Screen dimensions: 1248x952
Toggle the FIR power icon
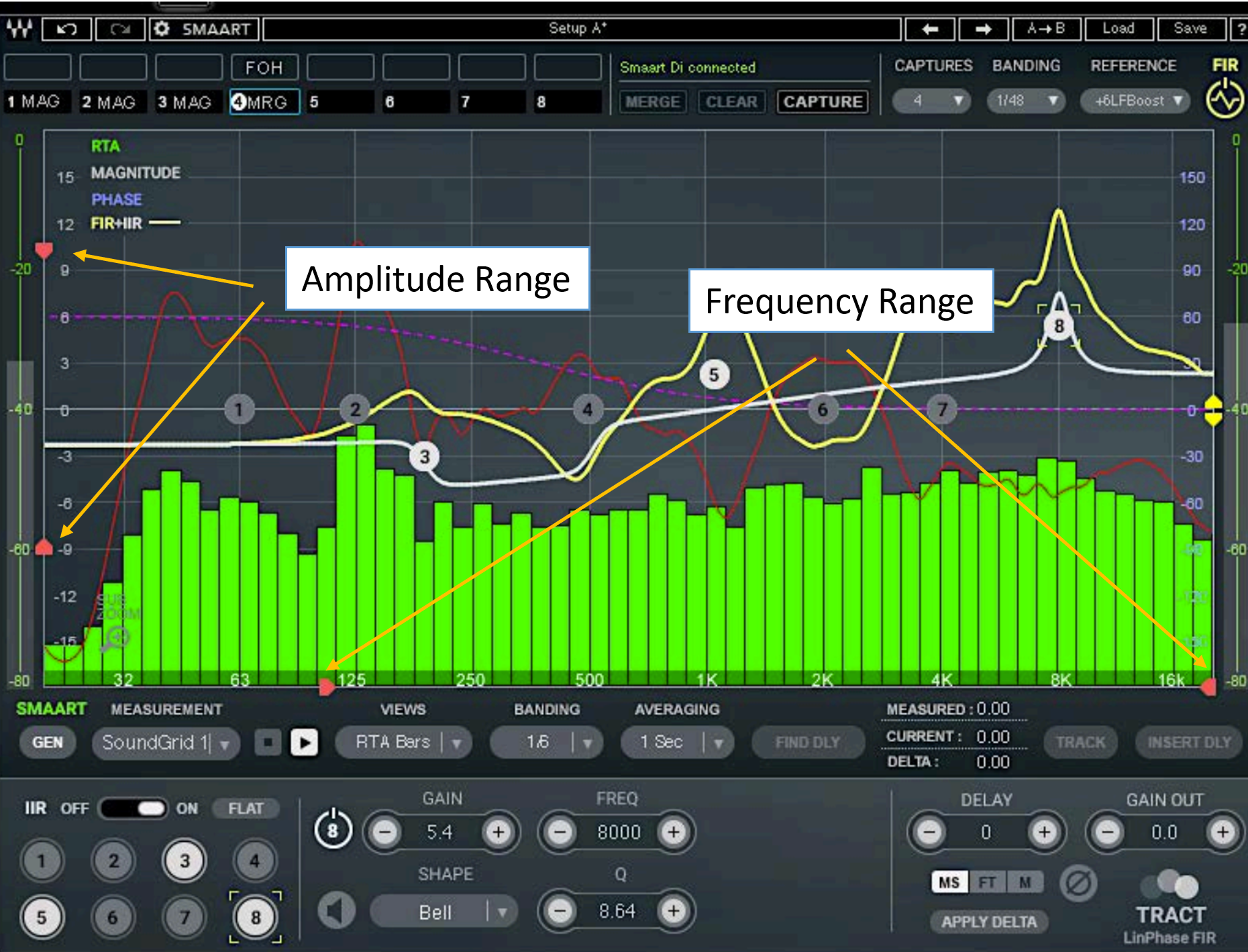coord(1225,99)
